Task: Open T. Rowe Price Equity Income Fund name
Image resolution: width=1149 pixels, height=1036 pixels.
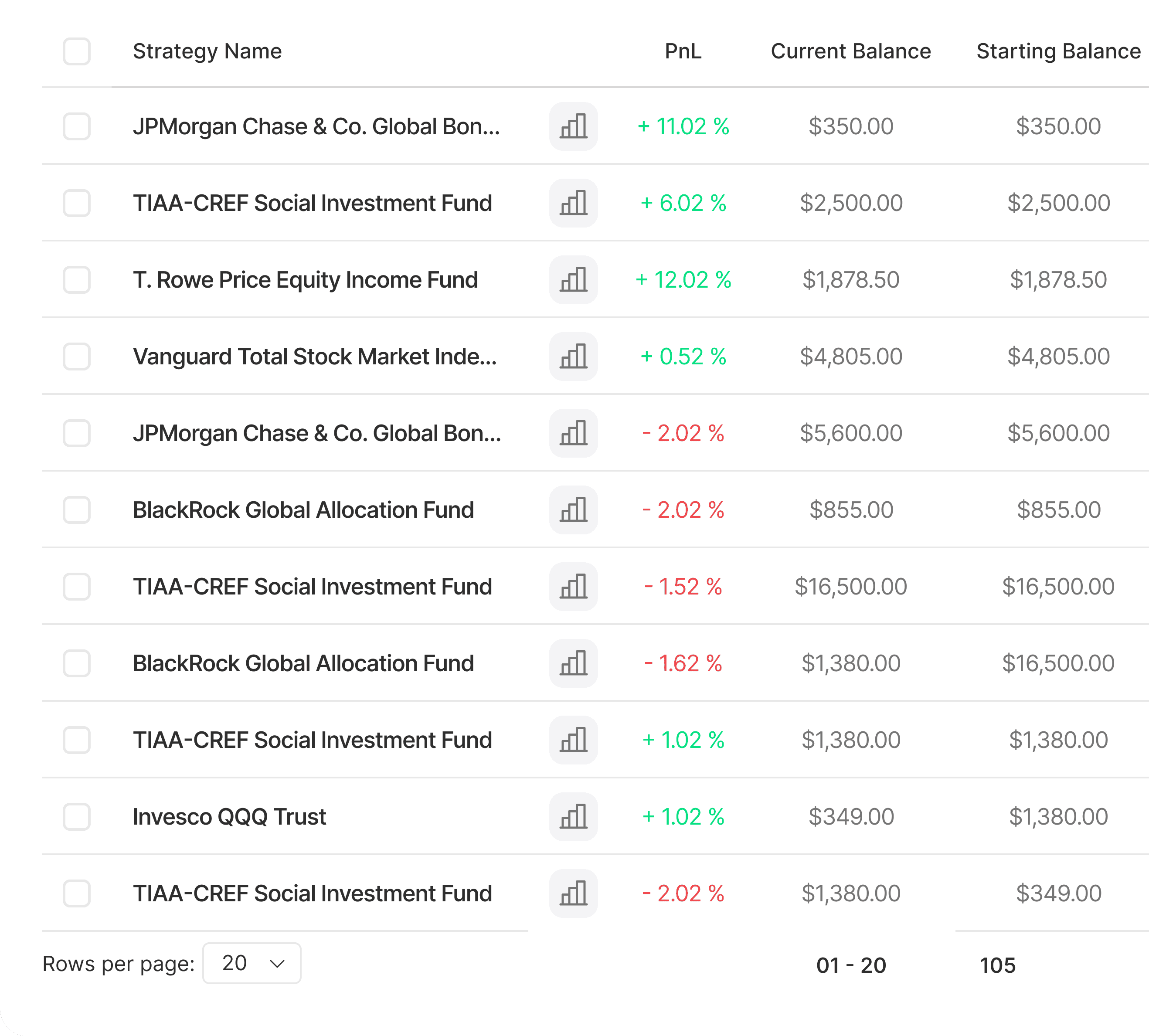Action: pyautogui.click(x=305, y=280)
